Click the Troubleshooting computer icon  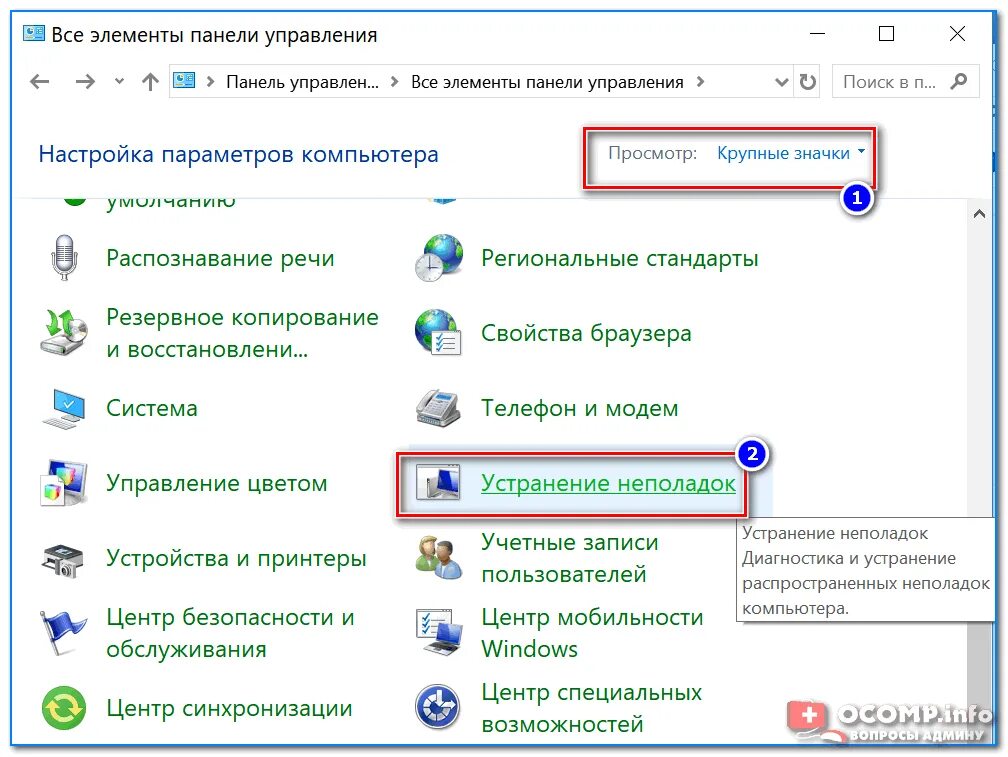pos(438,483)
